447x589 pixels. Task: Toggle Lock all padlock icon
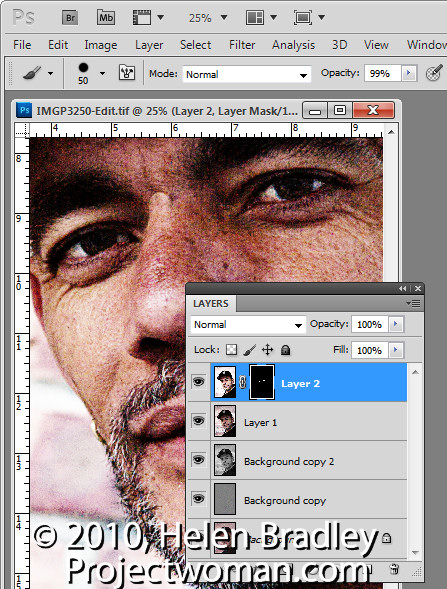[285, 350]
